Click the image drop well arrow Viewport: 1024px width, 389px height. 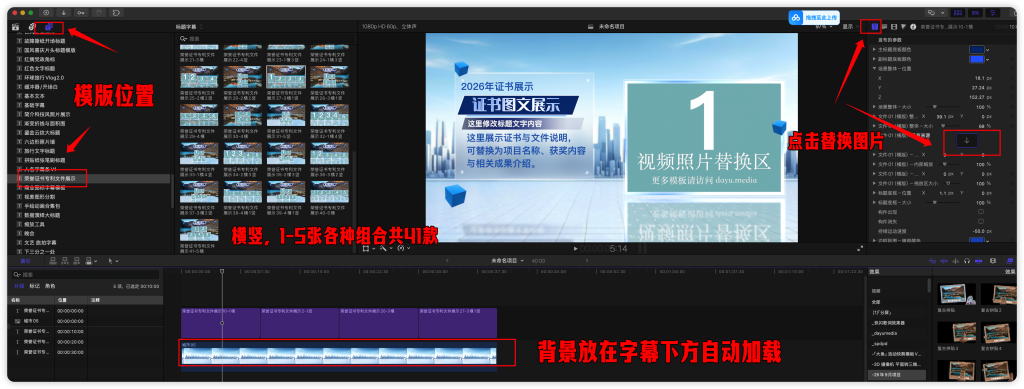coord(967,140)
